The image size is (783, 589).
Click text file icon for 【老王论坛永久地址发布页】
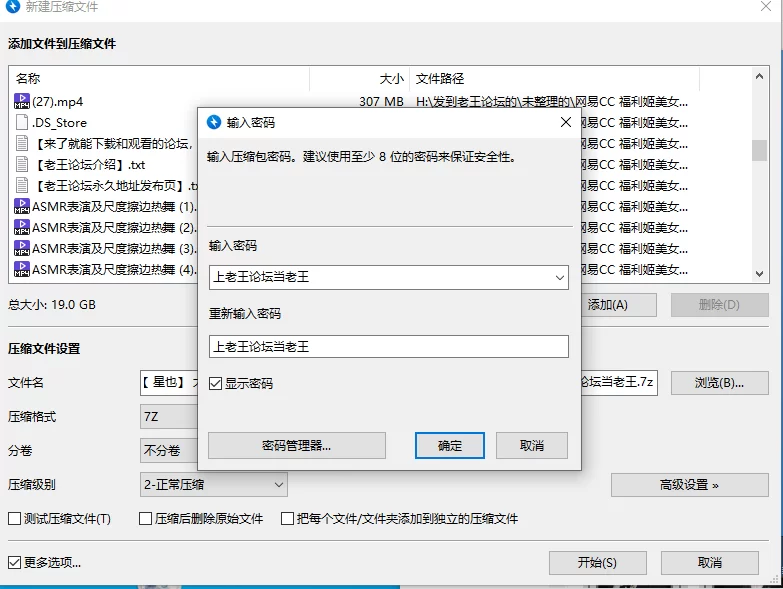coord(22,185)
